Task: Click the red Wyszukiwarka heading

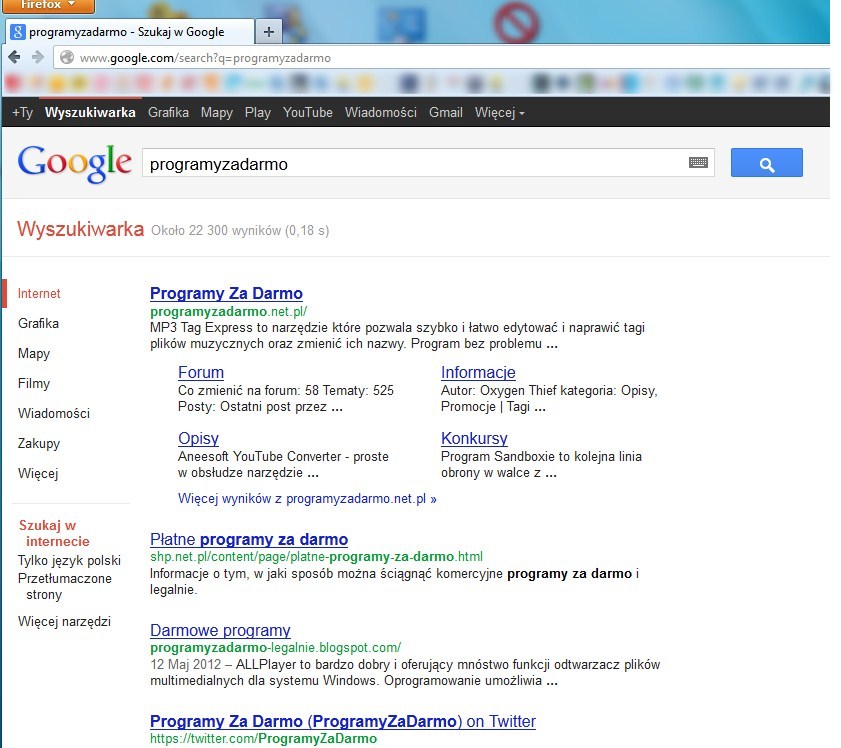Action: coord(80,229)
